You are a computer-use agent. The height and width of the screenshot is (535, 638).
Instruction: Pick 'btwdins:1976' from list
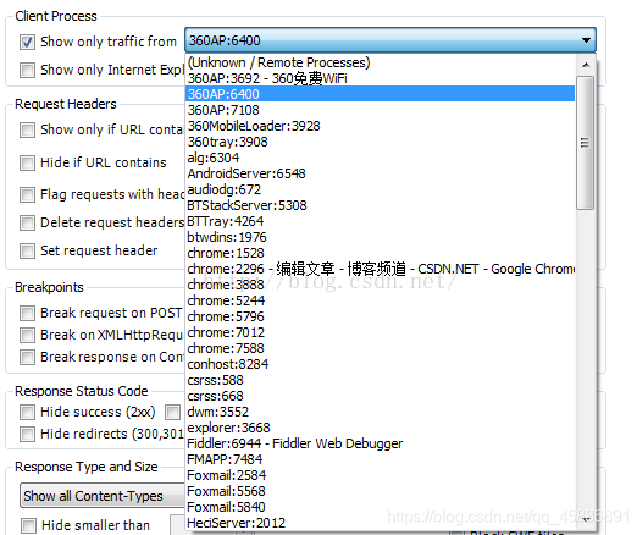380,237
